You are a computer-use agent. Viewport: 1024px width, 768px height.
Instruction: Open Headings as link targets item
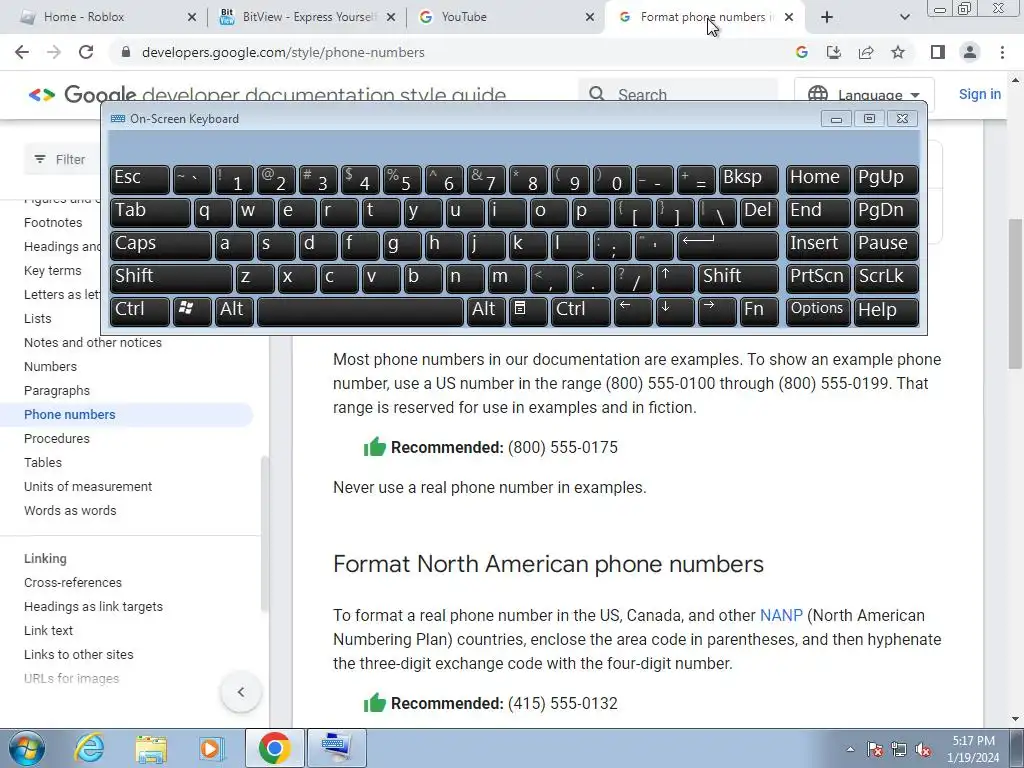[93, 607]
